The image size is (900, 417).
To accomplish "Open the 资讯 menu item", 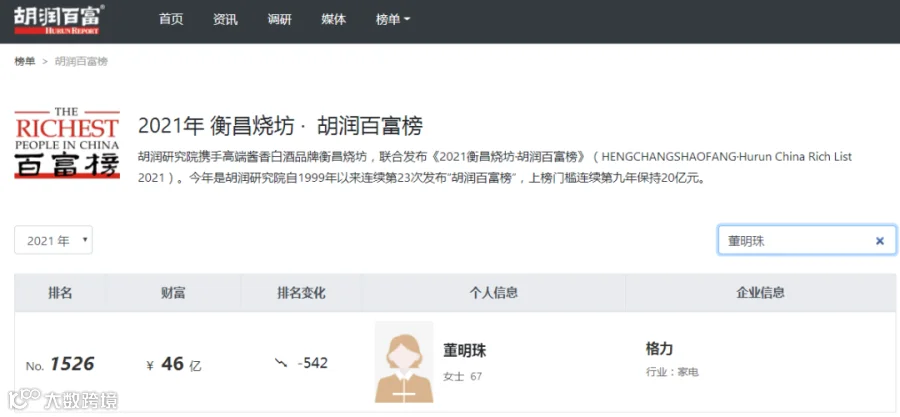I will pos(225,19).
